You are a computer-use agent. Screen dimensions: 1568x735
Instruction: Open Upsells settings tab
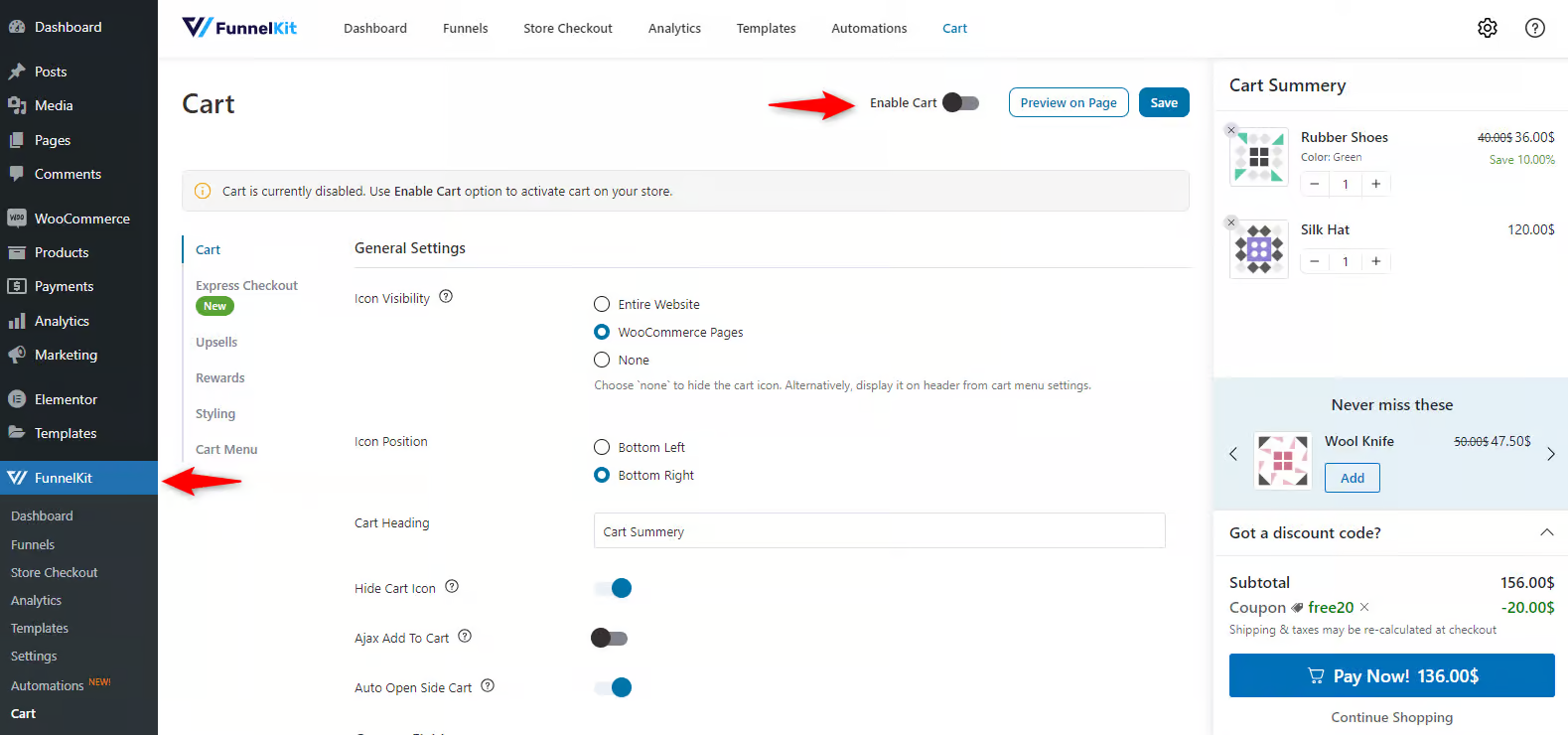[216, 342]
